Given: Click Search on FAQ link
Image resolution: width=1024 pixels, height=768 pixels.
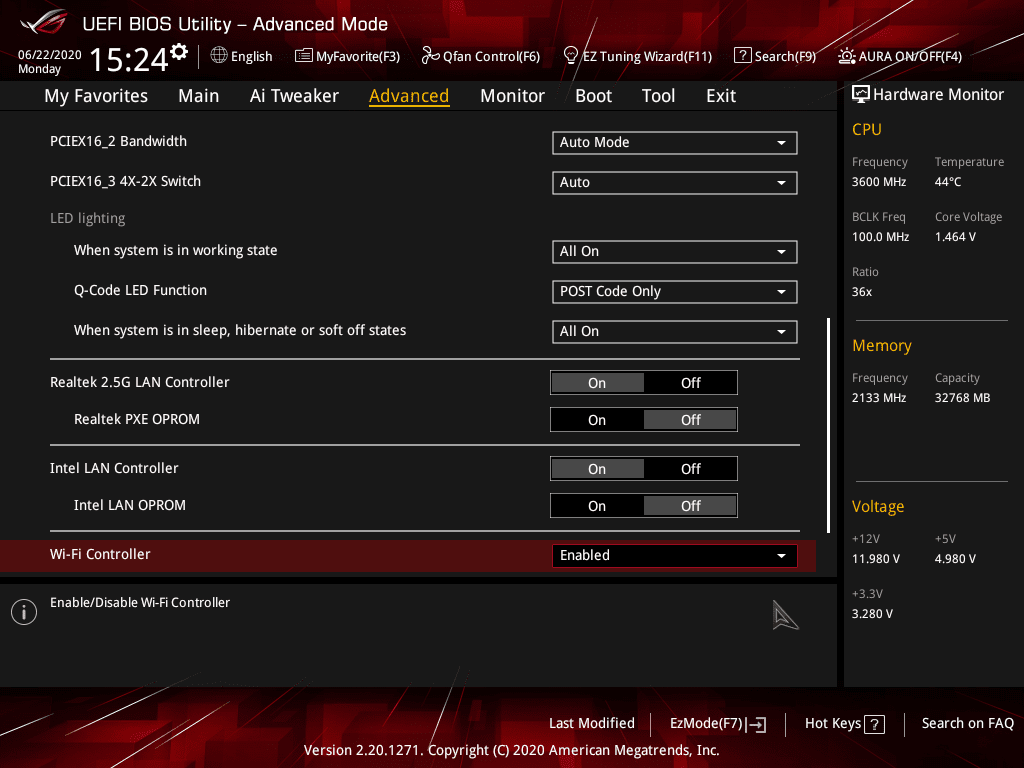Looking at the screenshot, I should [967, 723].
